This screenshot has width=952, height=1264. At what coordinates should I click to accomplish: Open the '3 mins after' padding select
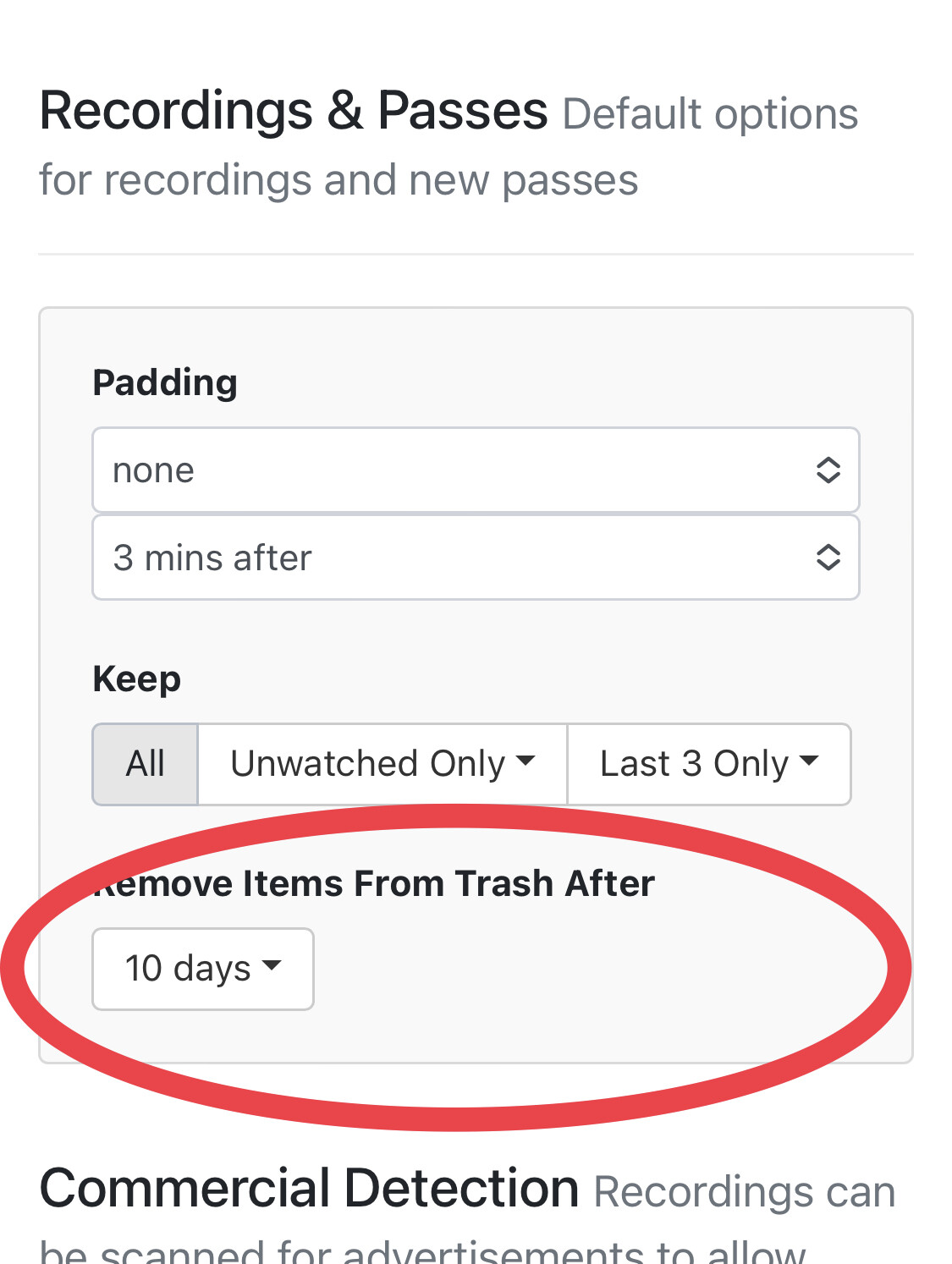(x=457, y=558)
